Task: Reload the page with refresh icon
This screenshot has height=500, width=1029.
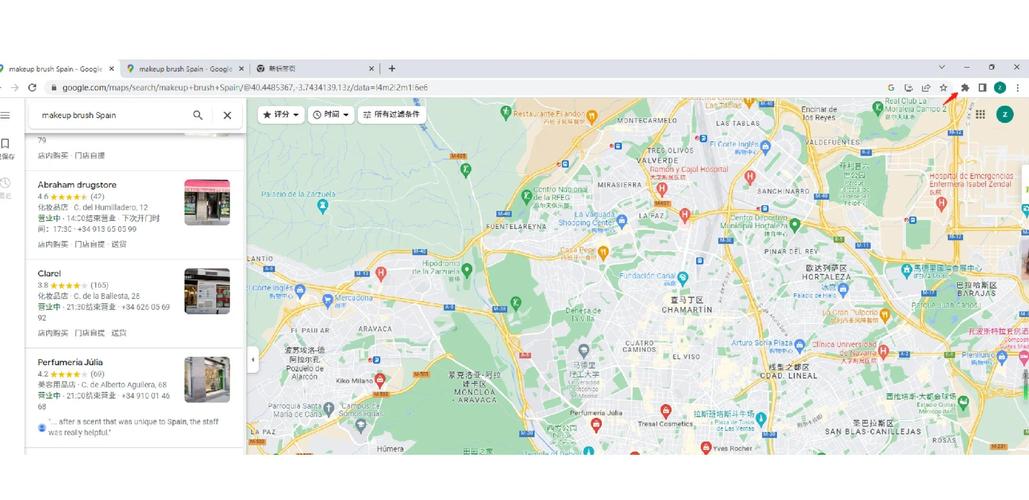Action: pyautogui.click(x=32, y=87)
